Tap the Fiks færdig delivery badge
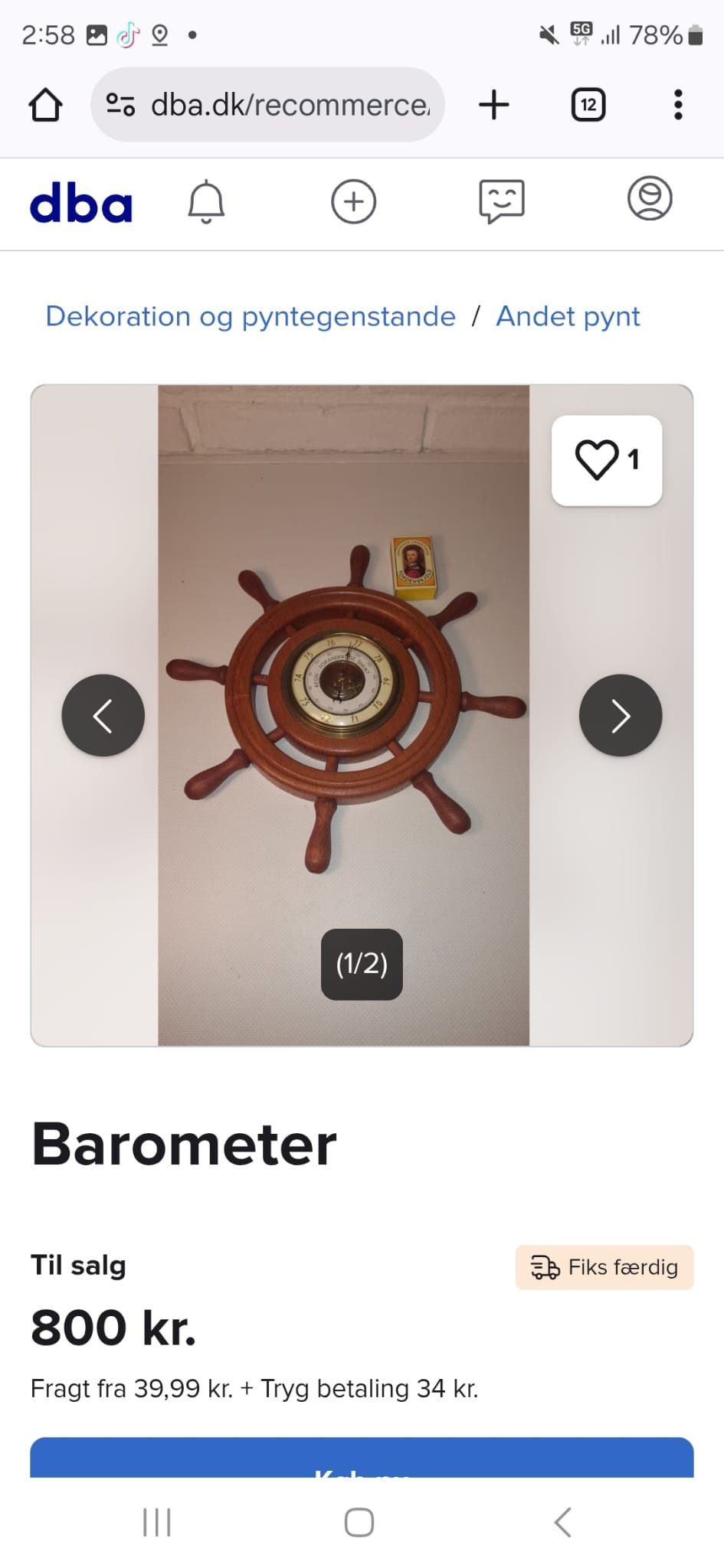 (x=604, y=1267)
